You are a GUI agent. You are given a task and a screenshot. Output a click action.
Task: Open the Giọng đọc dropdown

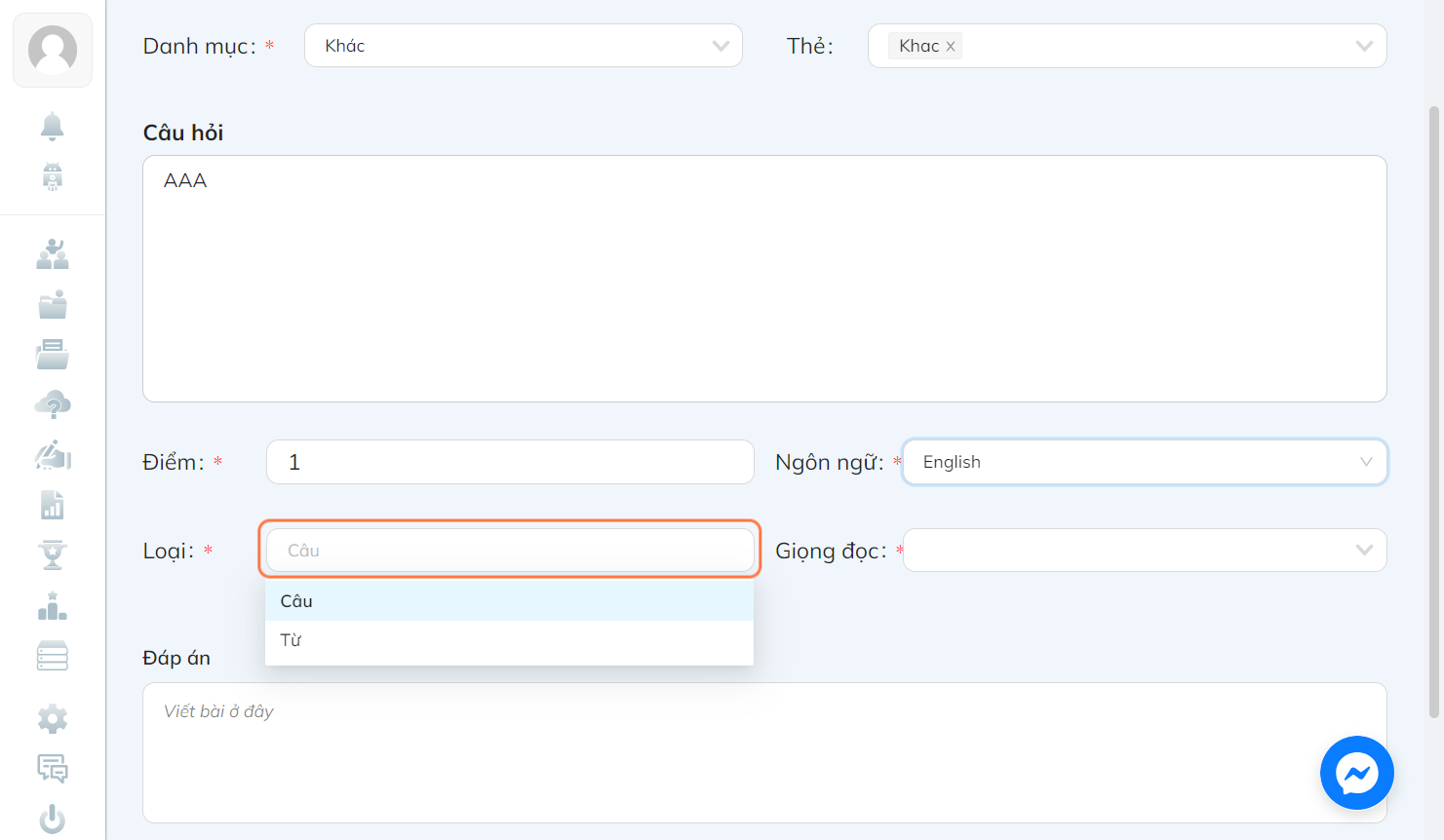[1145, 551]
